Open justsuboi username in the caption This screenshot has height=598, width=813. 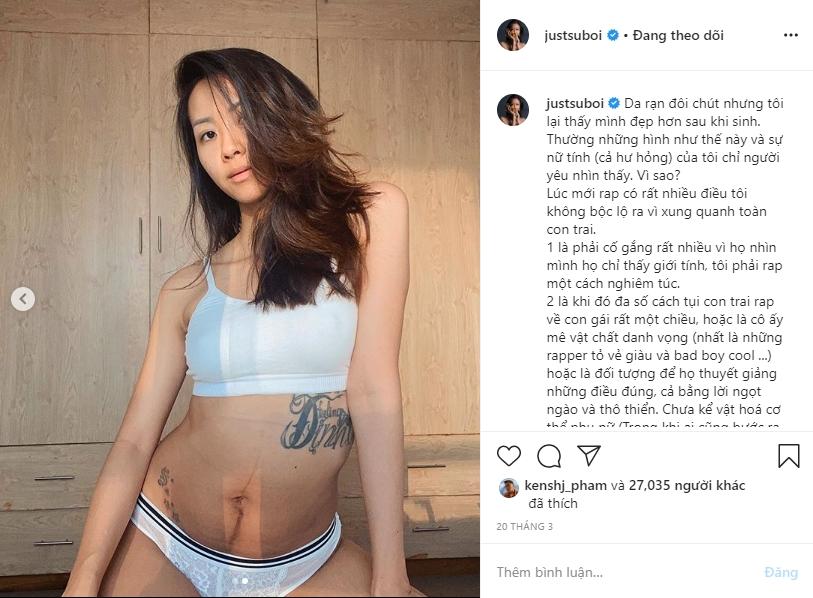(x=574, y=103)
